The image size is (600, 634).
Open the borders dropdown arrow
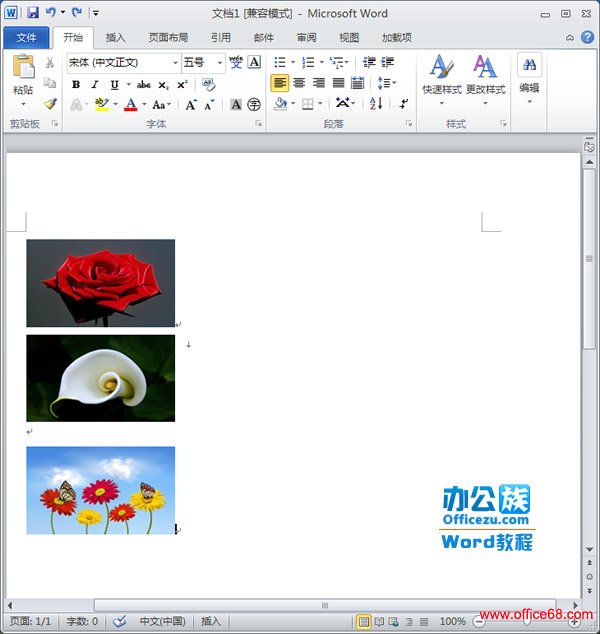320,104
